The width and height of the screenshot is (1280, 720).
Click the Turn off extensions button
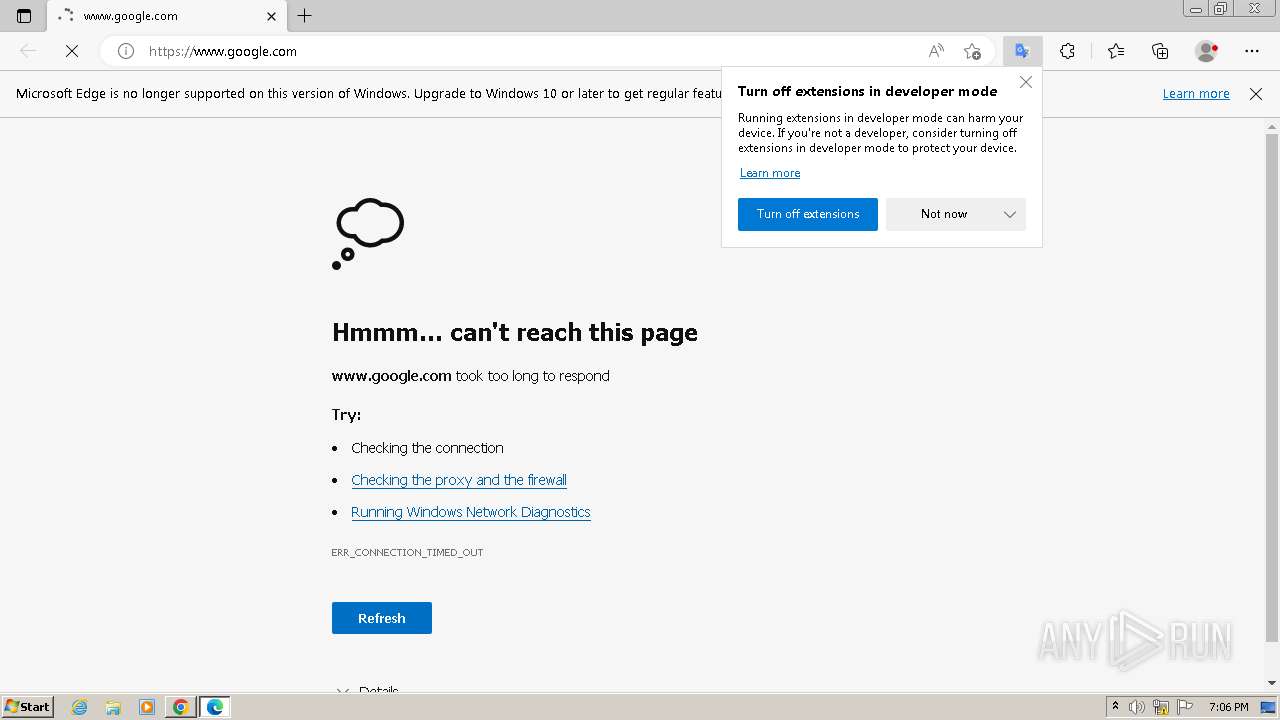coord(808,214)
